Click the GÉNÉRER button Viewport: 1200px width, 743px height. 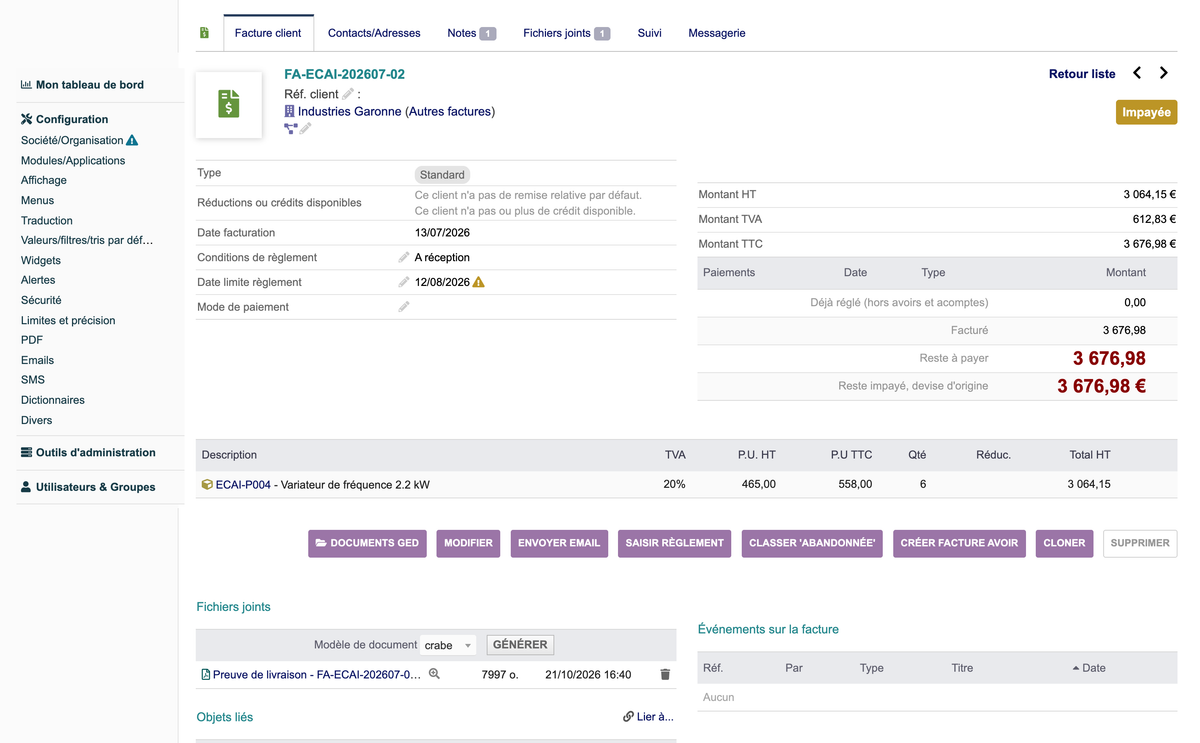pyautogui.click(x=520, y=645)
